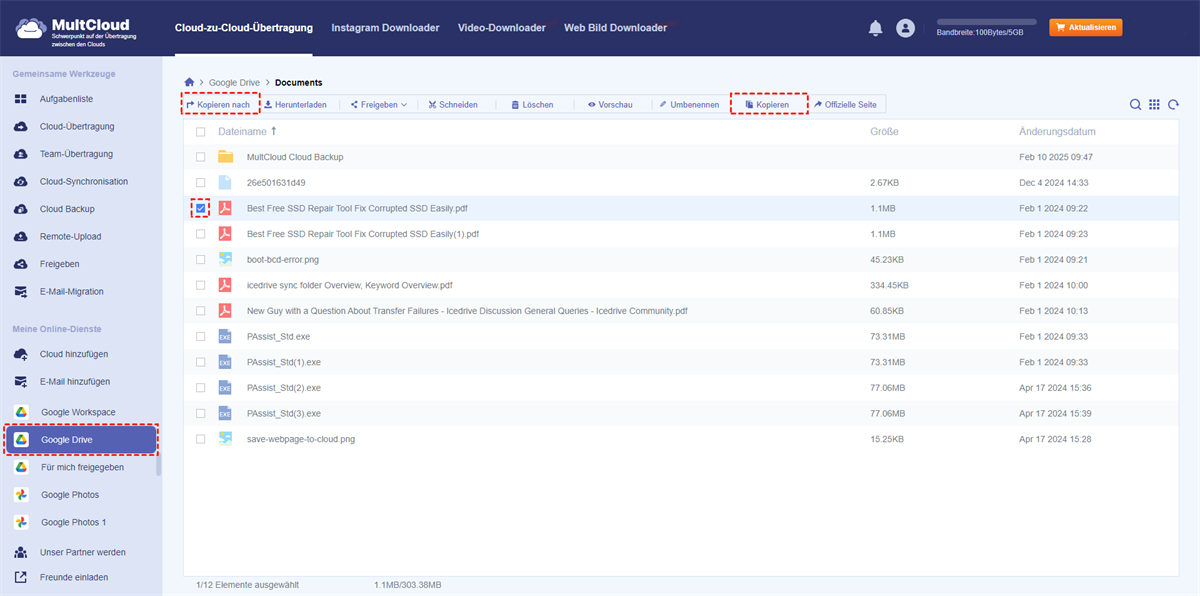Switch to Instagram Downloader tab
This screenshot has width=1200, height=596.
385,28
